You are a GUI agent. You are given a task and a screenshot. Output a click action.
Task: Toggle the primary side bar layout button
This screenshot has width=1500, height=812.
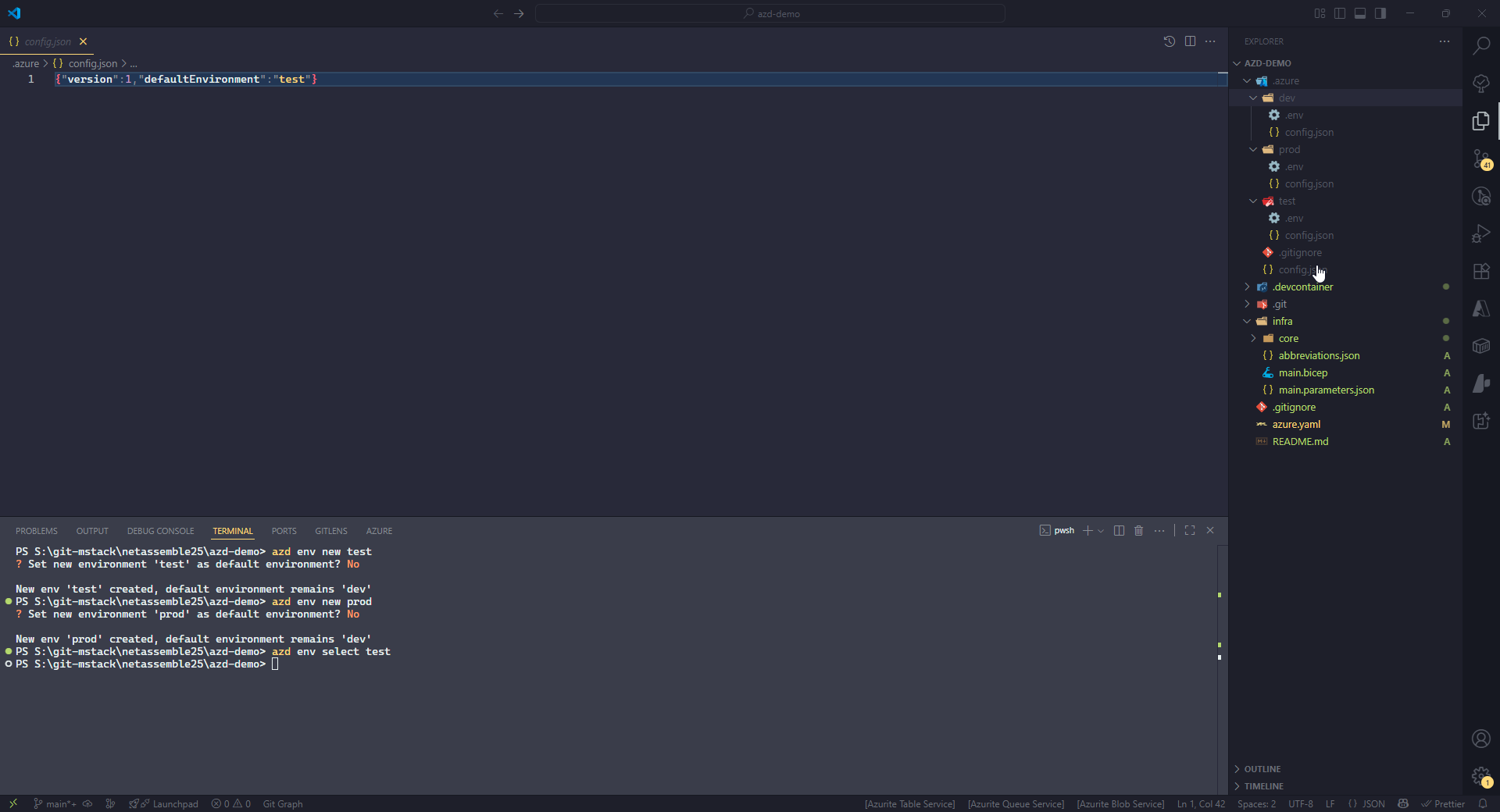(x=1340, y=13)
